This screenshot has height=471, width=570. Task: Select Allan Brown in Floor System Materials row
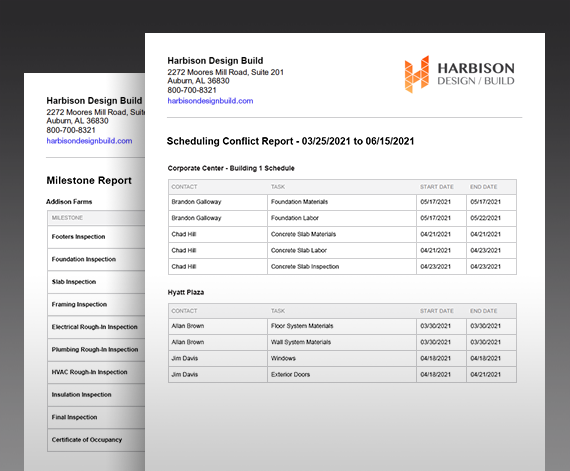[188, 326]
